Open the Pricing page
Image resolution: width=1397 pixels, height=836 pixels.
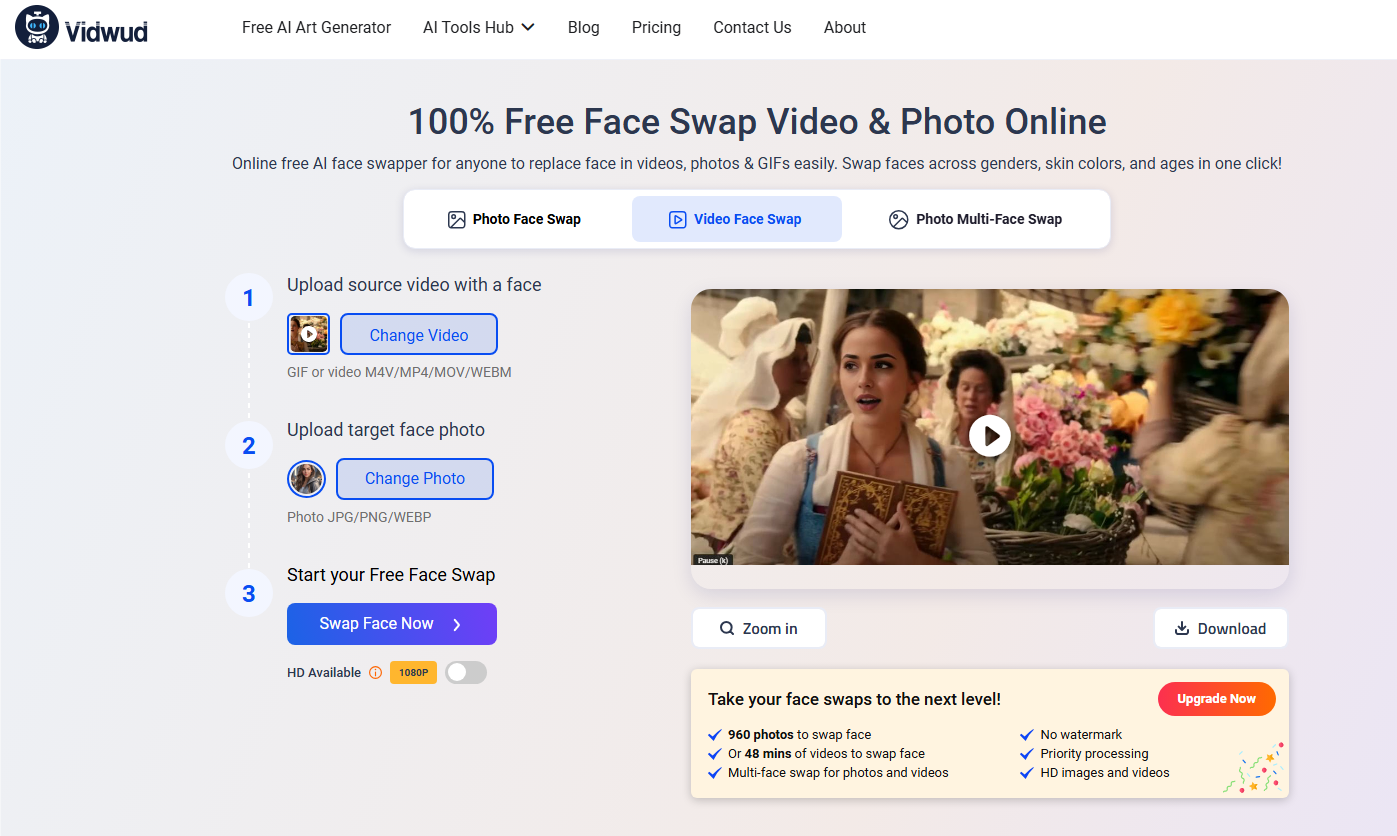click(656, 28)
